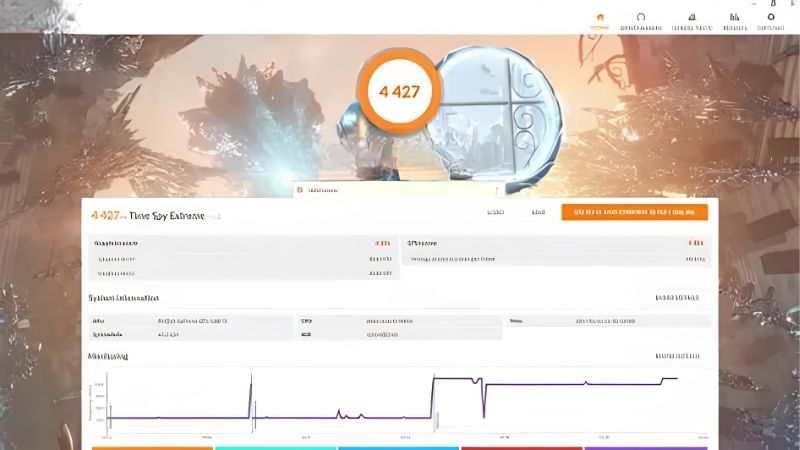This screenshot has height=450, width=800.
Task: Click the validation message bar above the result panel
Action: (398, 190)
